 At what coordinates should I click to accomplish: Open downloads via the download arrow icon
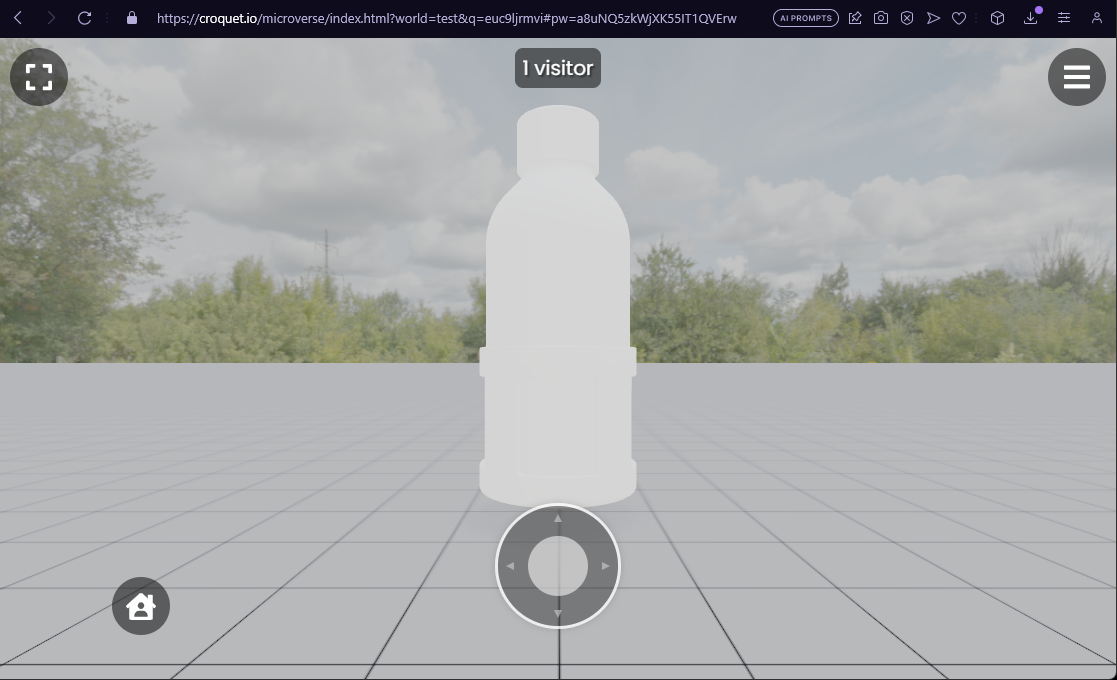1031,17
